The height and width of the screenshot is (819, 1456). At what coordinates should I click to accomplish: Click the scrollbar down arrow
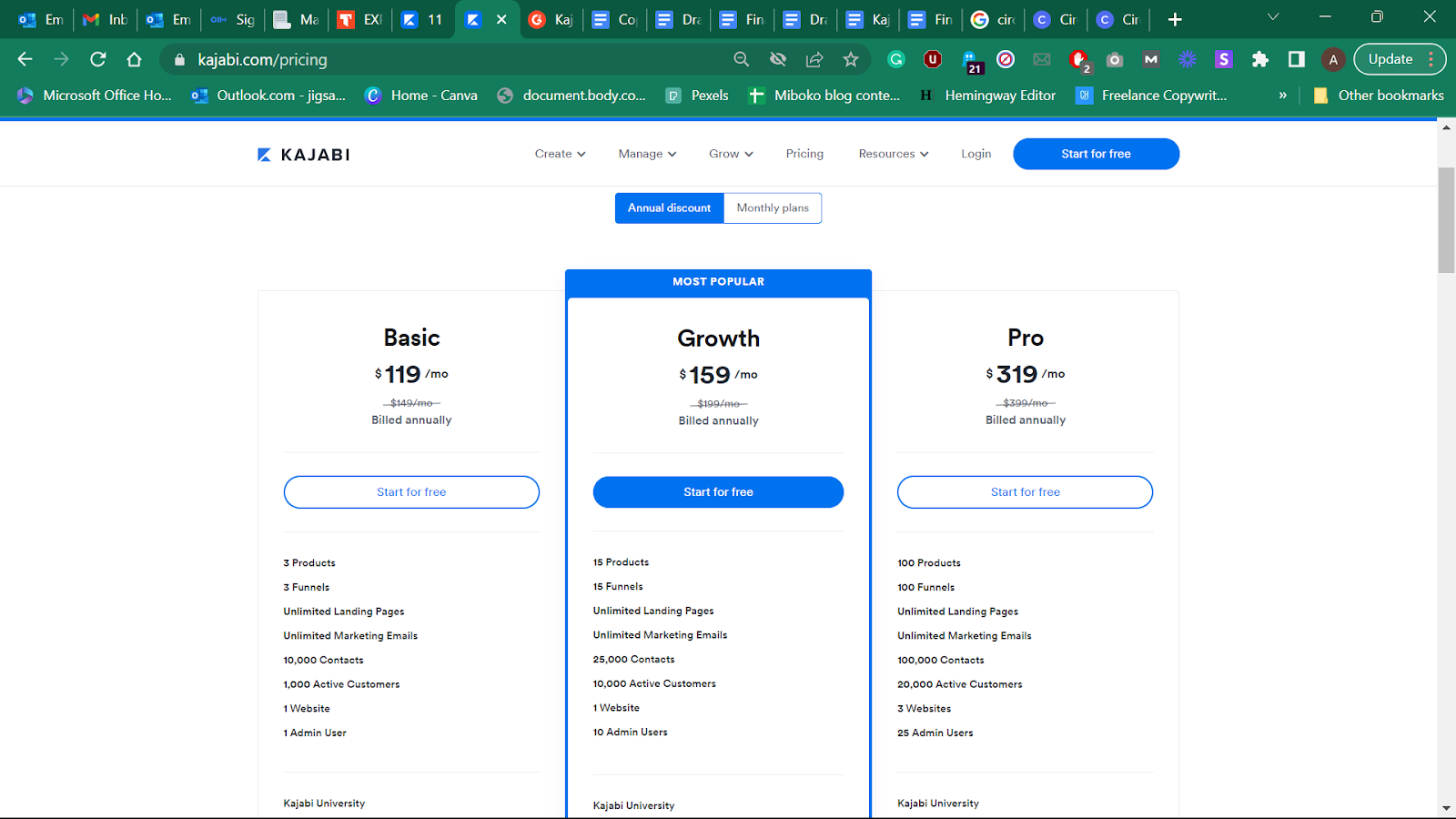[1446, 808]
